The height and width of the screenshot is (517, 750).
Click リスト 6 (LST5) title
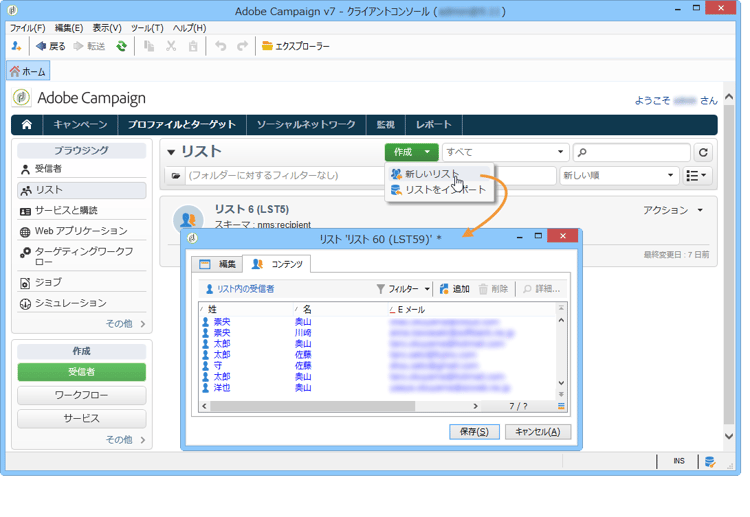coord(252,209)
